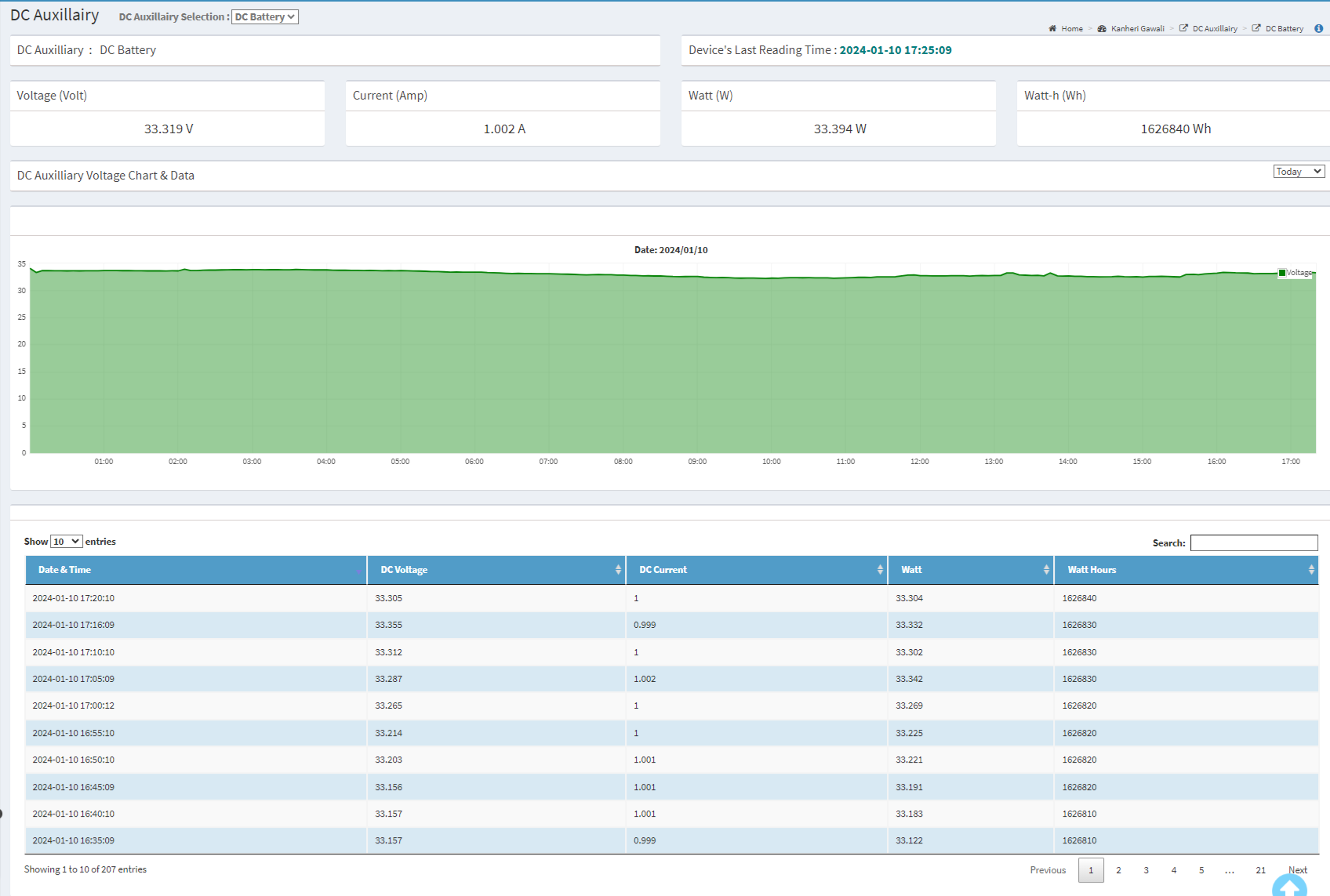Open the Show entries count dropdown

click(x=67, y=542)
